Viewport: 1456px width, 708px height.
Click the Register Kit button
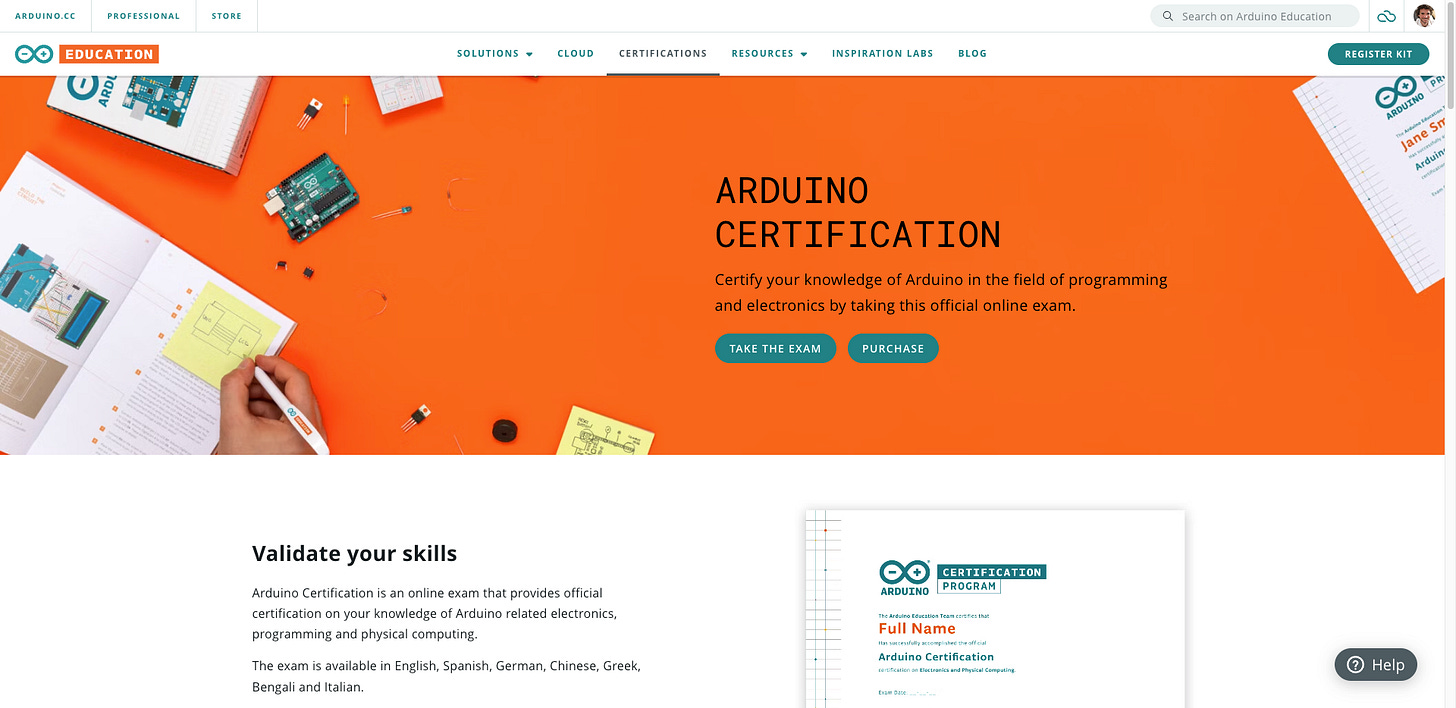coord(1378,54)
